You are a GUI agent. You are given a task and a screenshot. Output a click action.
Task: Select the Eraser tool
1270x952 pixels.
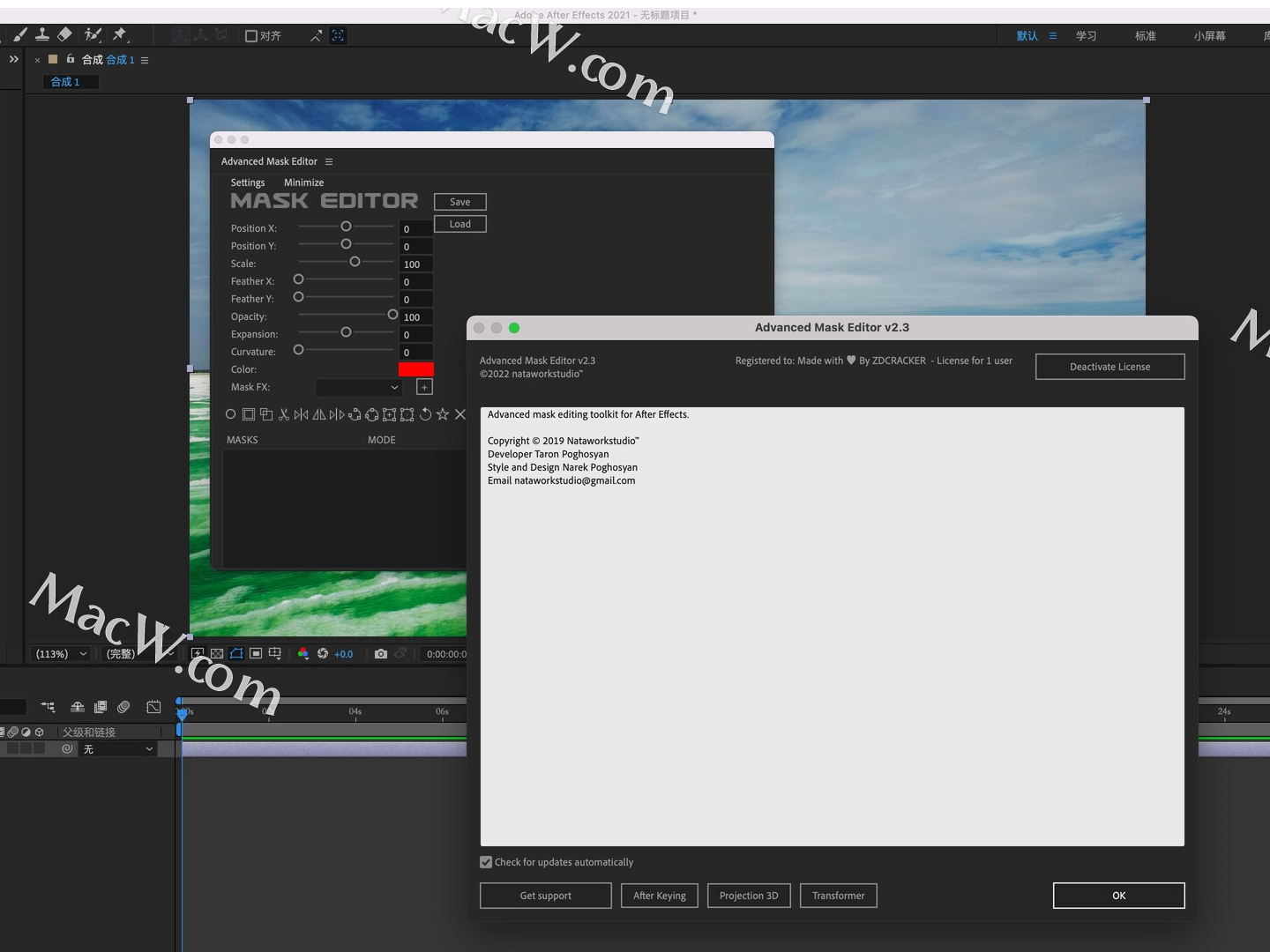[x=65, y=35]
